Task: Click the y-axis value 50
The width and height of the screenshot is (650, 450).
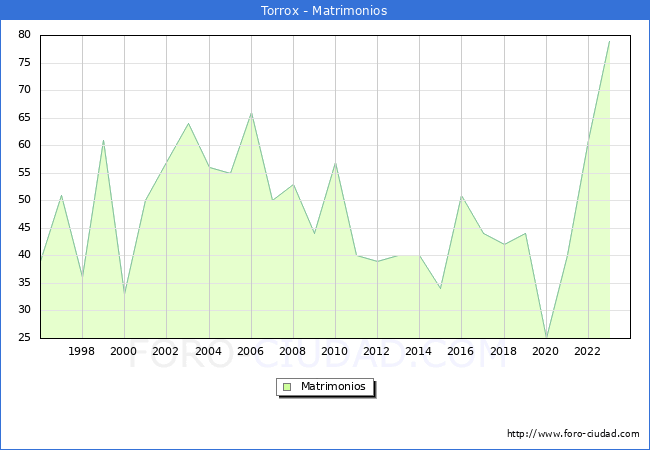Action: click(24, 200)
